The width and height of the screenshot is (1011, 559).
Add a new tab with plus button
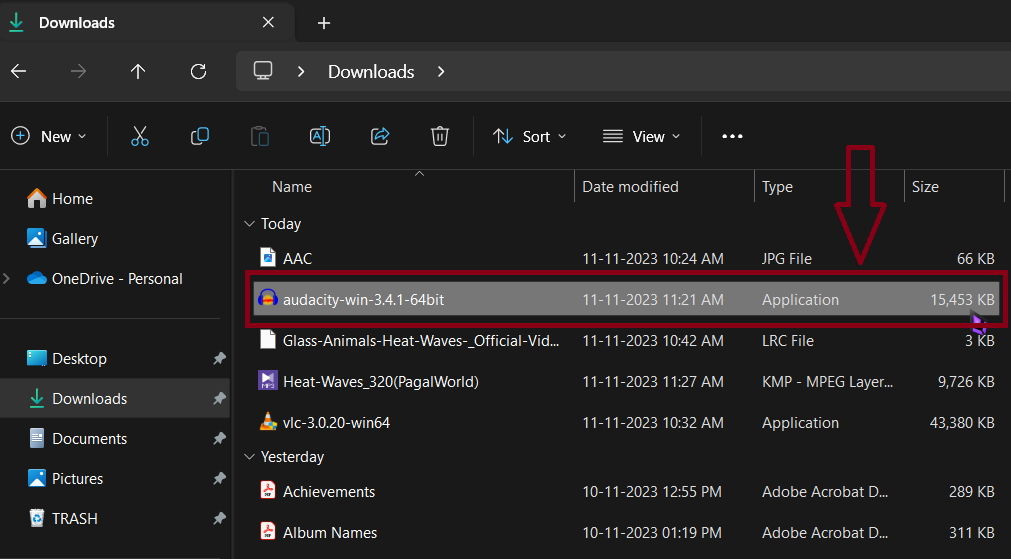(x=323, y=23)
